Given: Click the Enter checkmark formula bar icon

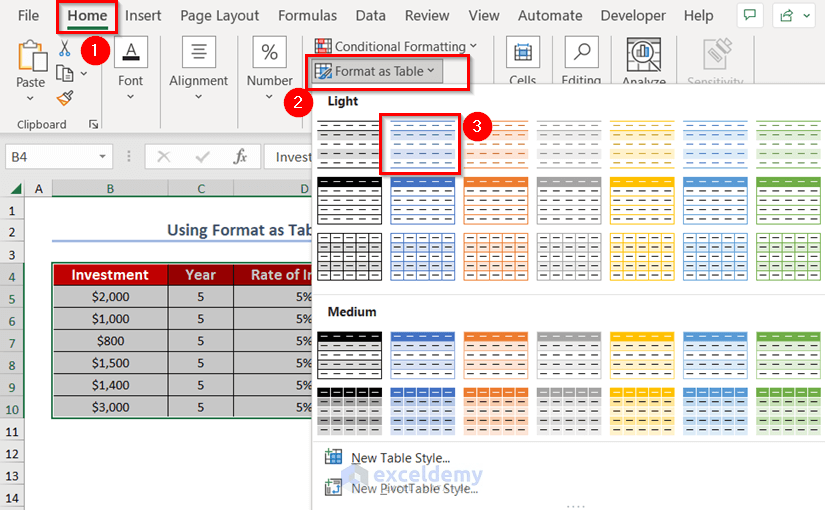Looking at the screenshot, I should (202, 156).
